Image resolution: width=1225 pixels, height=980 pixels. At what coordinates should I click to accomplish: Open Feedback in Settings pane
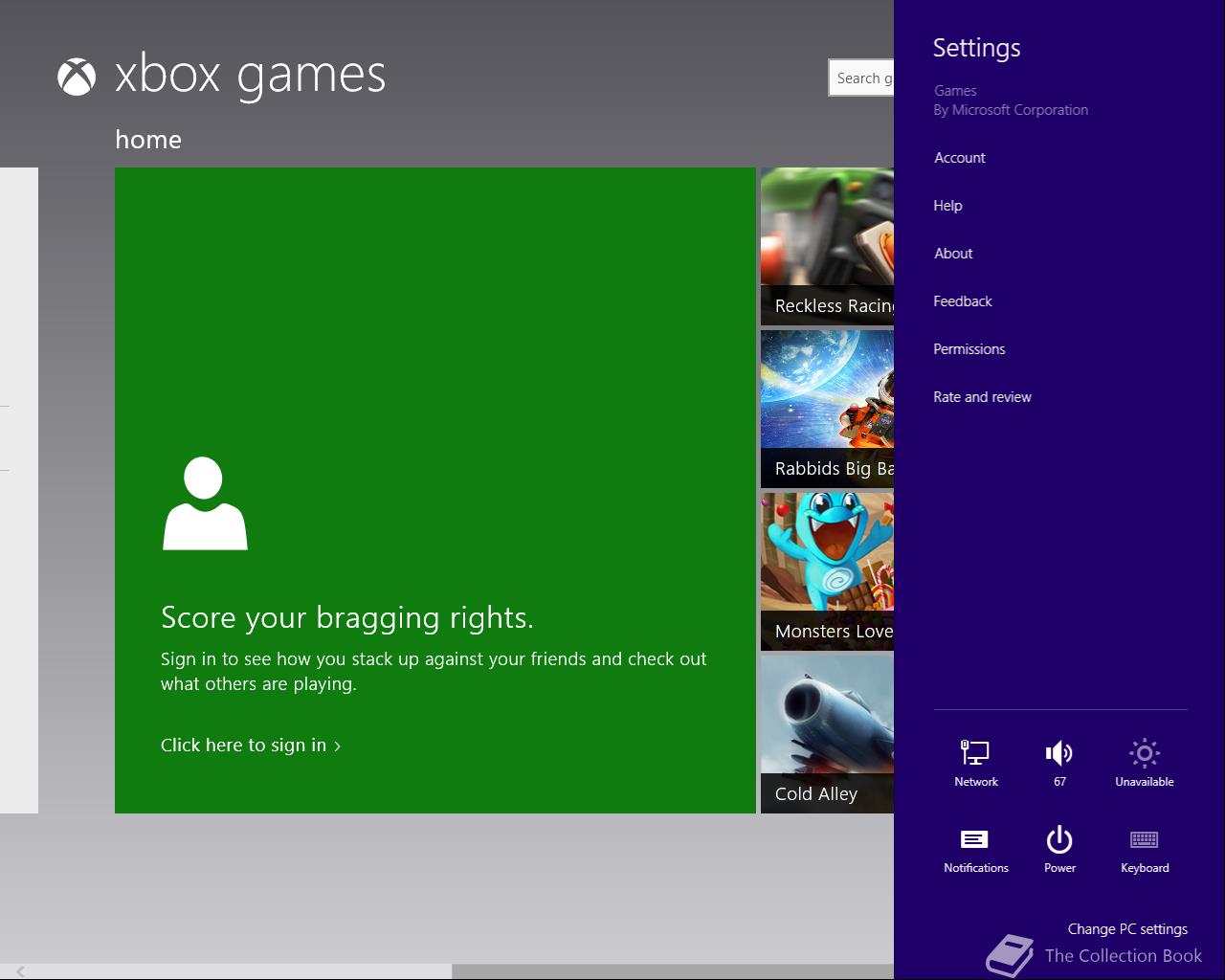tap(963, 301)
